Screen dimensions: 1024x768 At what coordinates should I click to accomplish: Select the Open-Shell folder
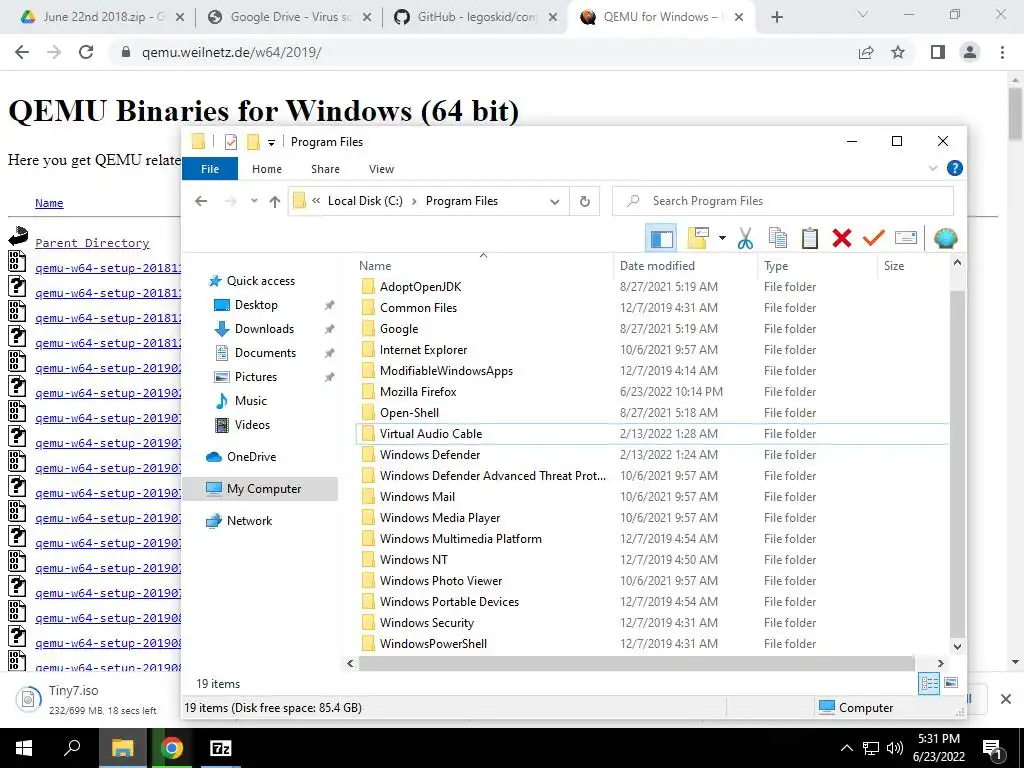point(409,413)
